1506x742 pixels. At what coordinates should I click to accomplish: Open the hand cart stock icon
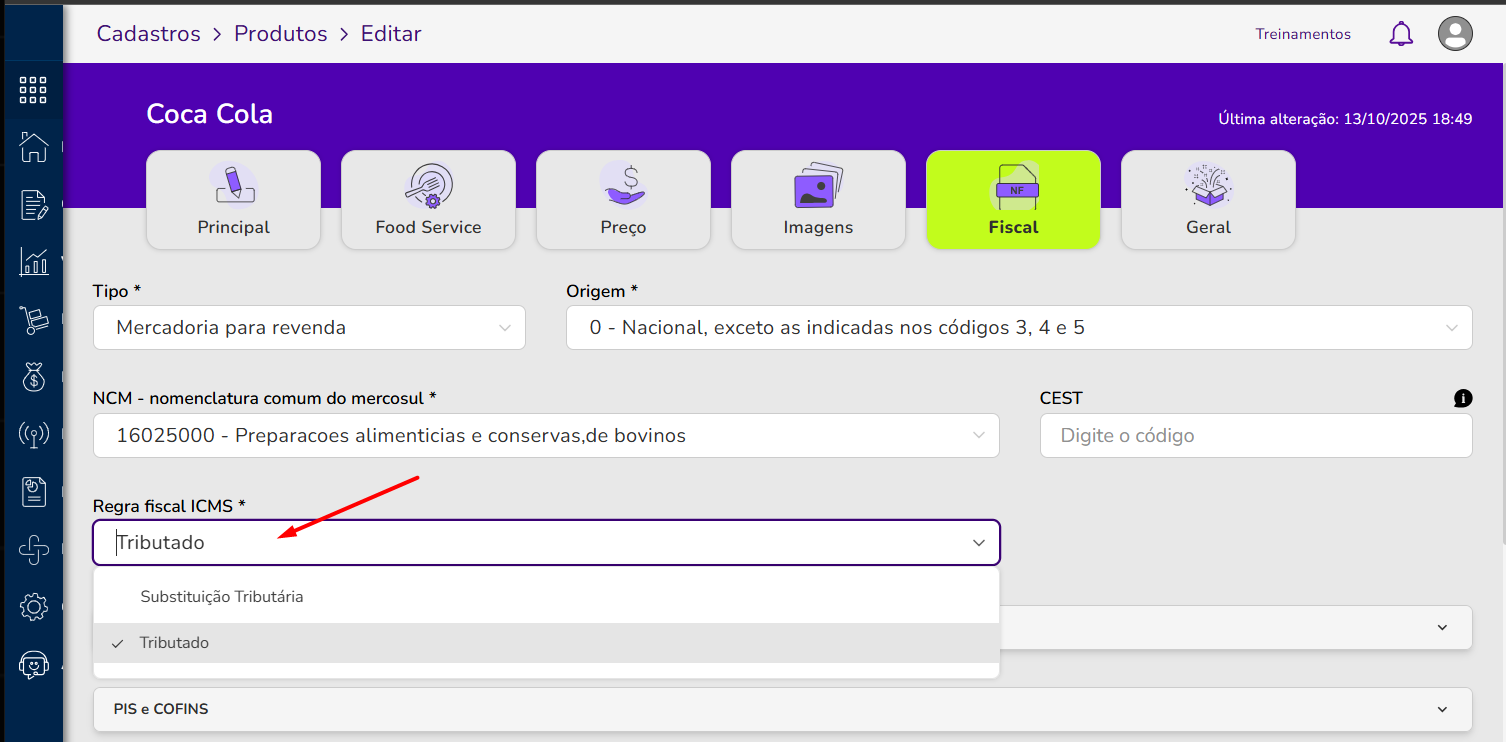pyautogui.click(x=33, y=320)
